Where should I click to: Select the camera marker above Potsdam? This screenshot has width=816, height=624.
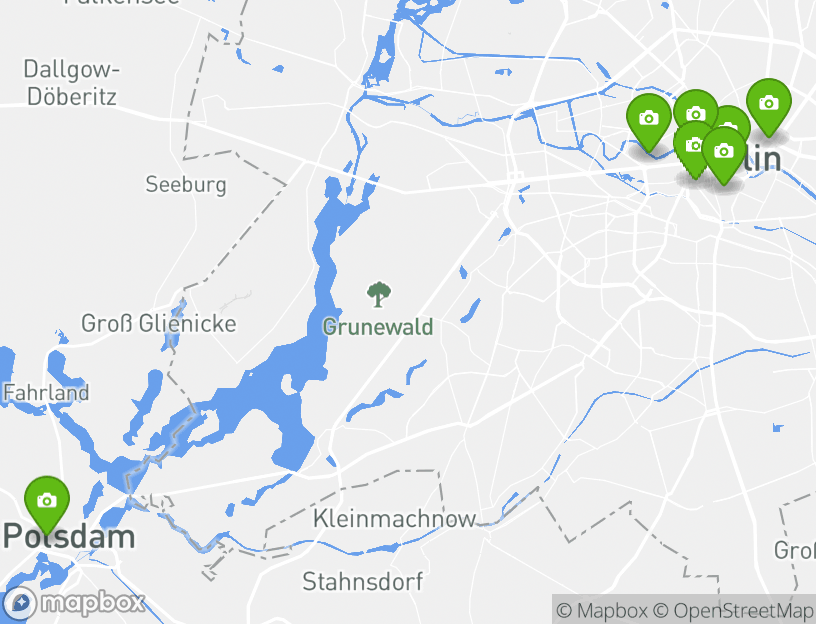tap(47, 503)
